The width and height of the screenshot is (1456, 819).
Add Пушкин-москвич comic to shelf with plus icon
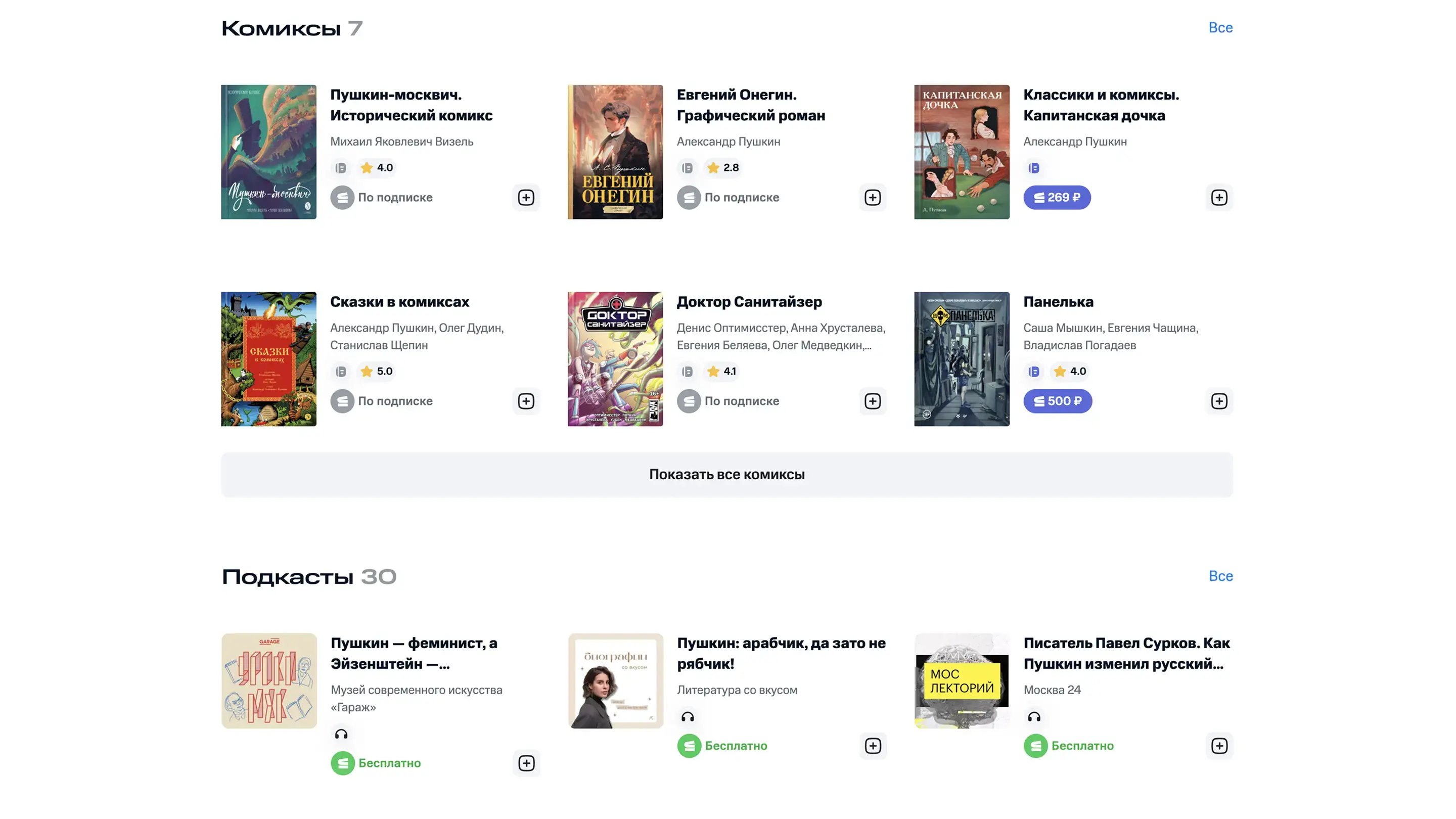click(526, 197)
